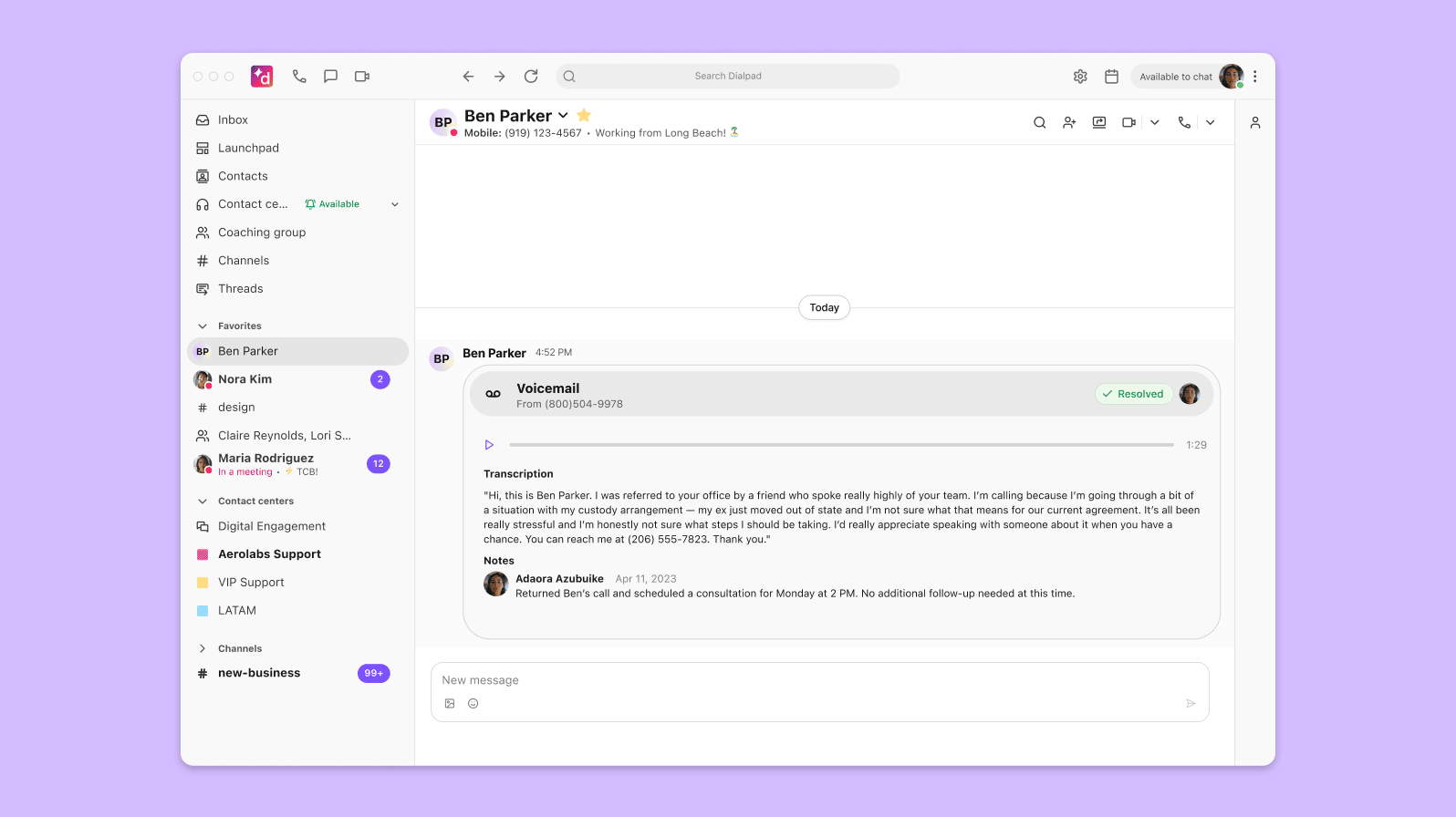Toggle Ben Parker favorite star
This screenshot has width=1456, height=817.
pos(584,115)
